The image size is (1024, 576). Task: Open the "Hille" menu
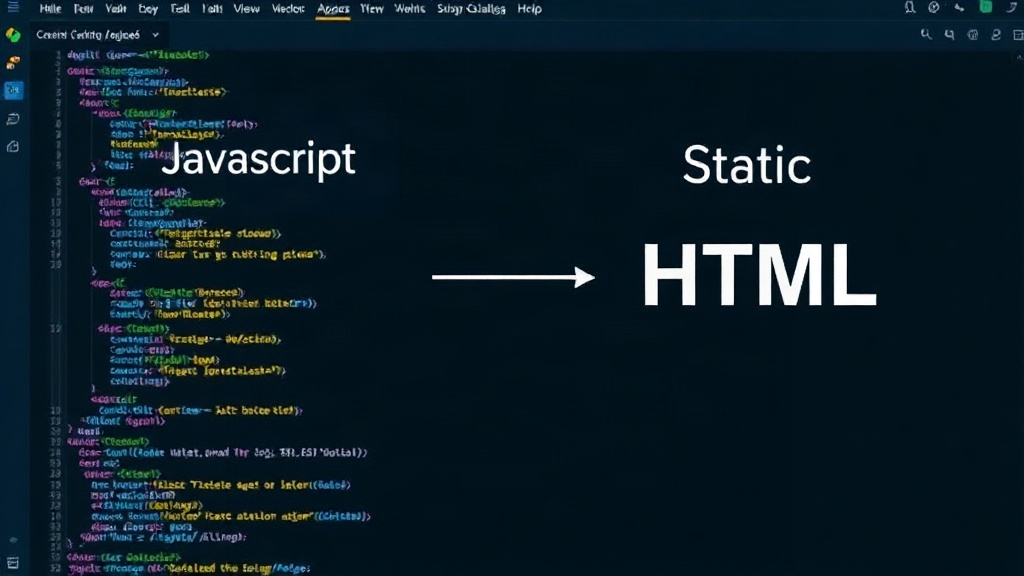tap(50, 9)
